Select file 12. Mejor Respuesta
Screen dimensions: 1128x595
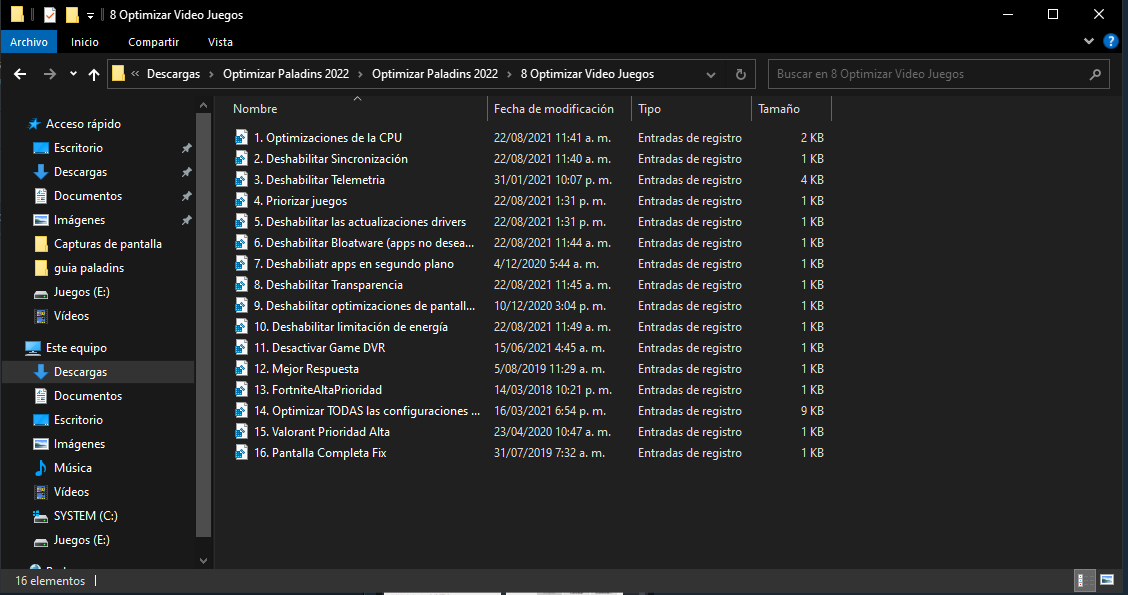306,368
